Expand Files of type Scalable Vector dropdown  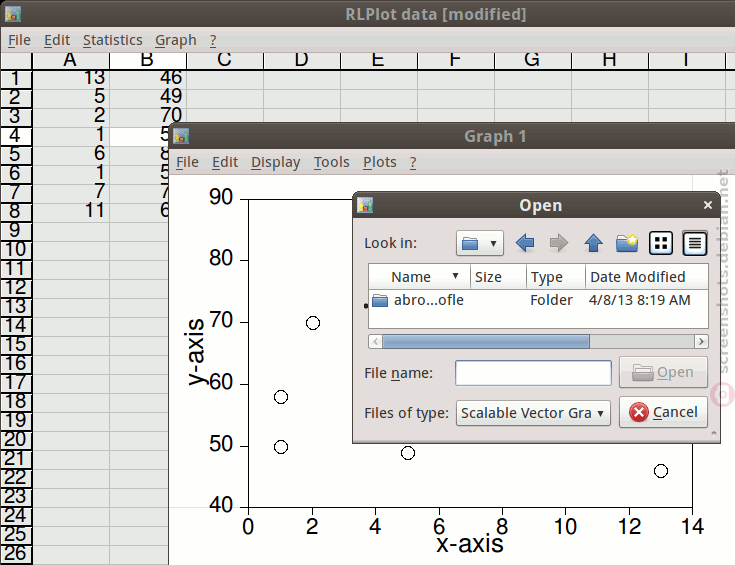click(x=533, y=413)
